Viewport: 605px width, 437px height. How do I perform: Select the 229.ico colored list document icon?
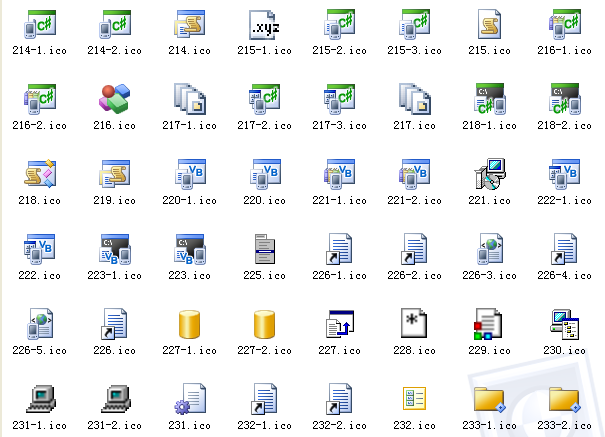[490, 324]
